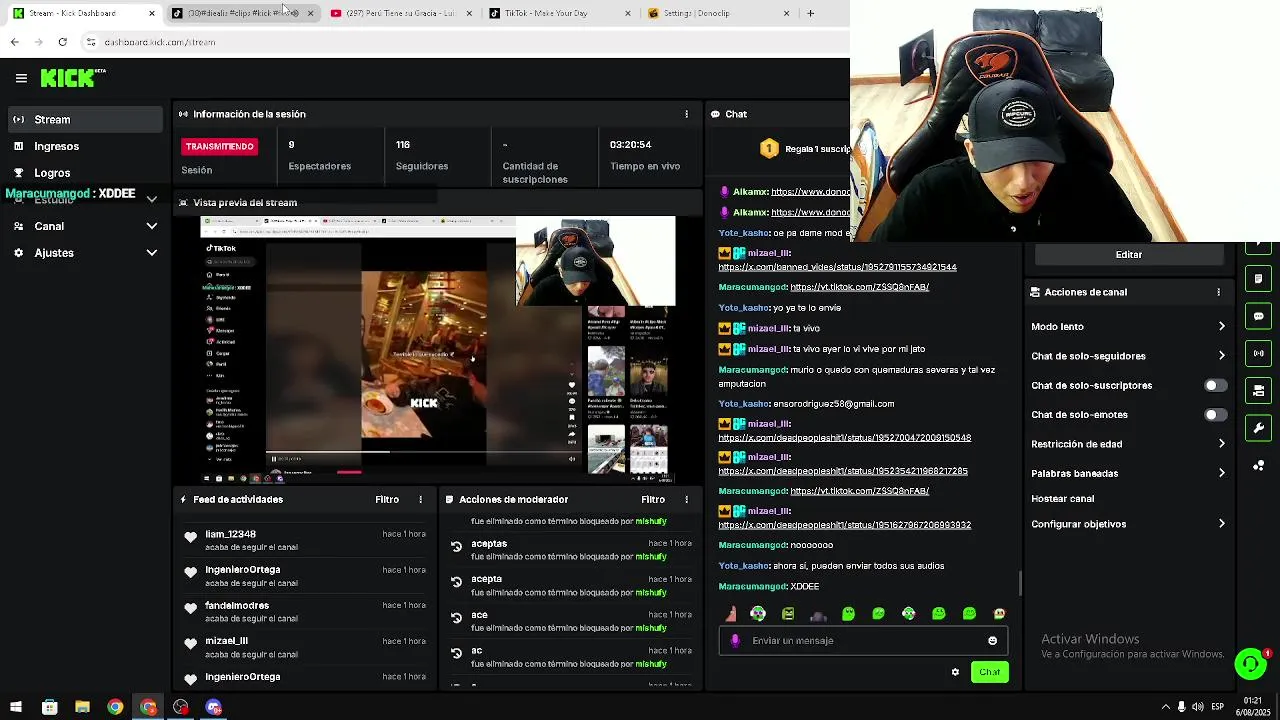Open OBS Studio from the taskbar
Screen dimensions: 1280x720
pyautogui.click(x=180, y=707)
